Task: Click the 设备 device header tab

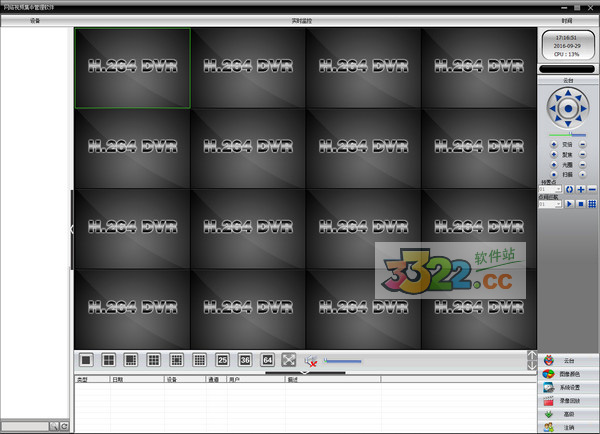Action: click(x=35, y=21)
